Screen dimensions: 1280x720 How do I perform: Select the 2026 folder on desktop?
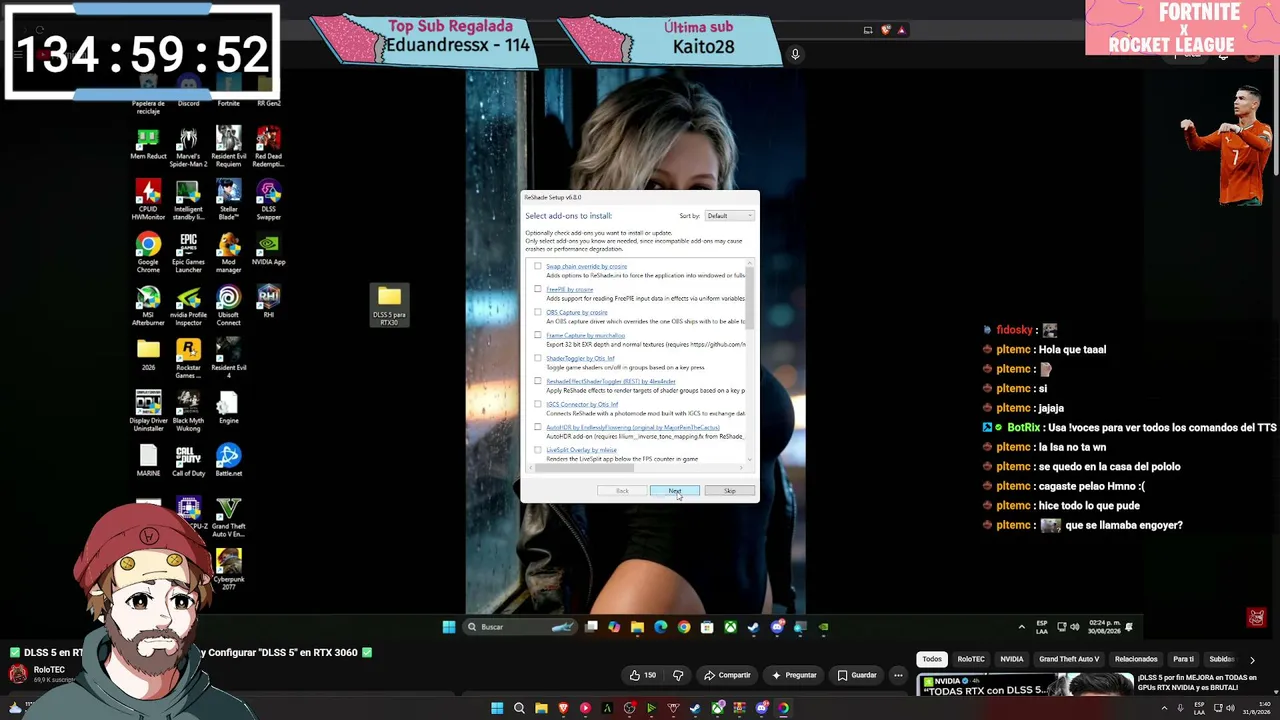[148, 354]
